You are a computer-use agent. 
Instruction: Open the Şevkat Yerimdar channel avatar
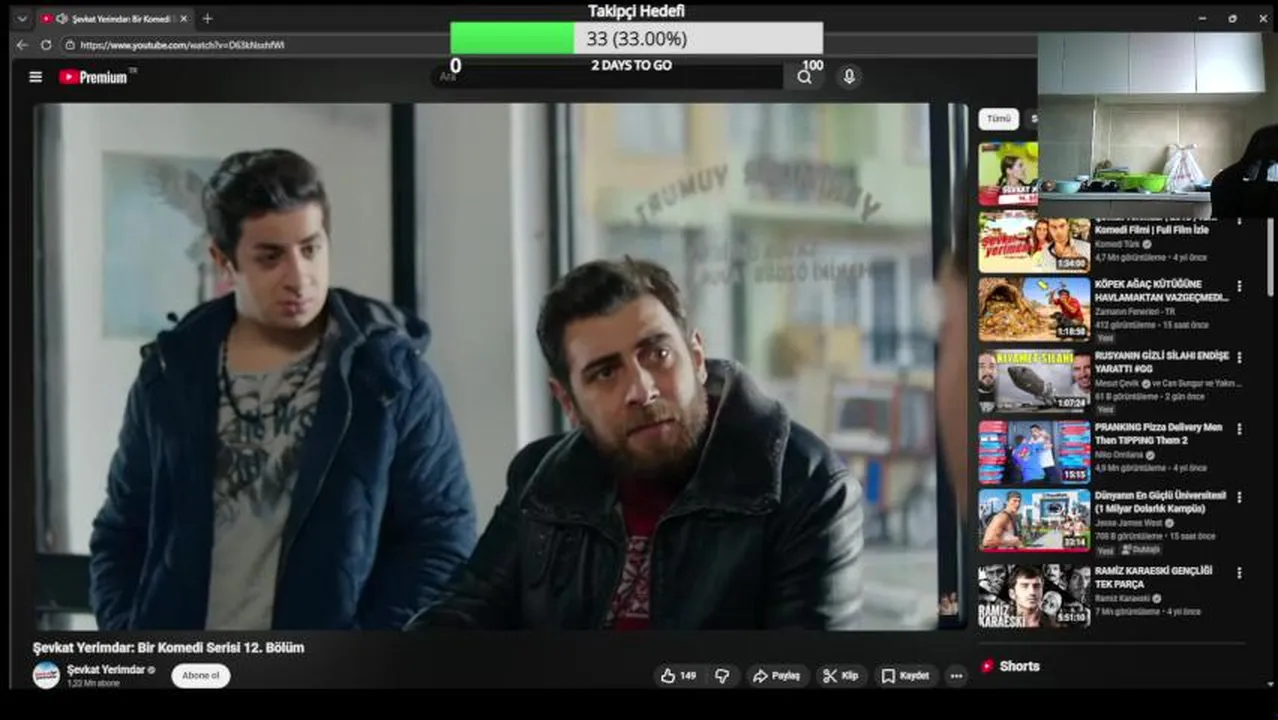click(x=46, y=675)
